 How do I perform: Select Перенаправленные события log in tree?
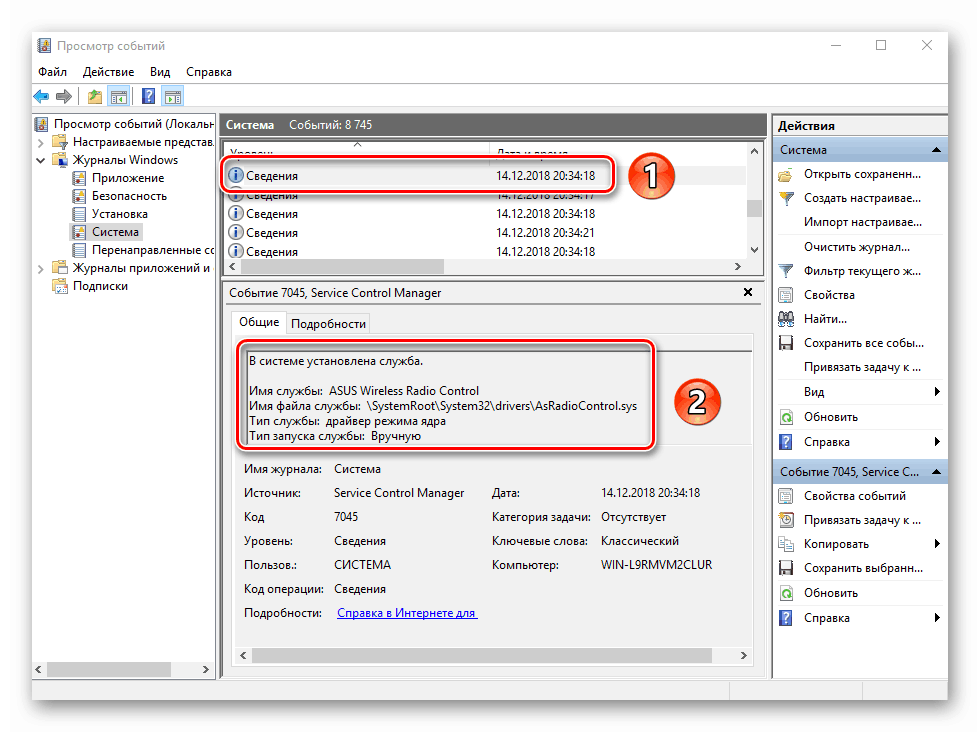pos(152,250)
